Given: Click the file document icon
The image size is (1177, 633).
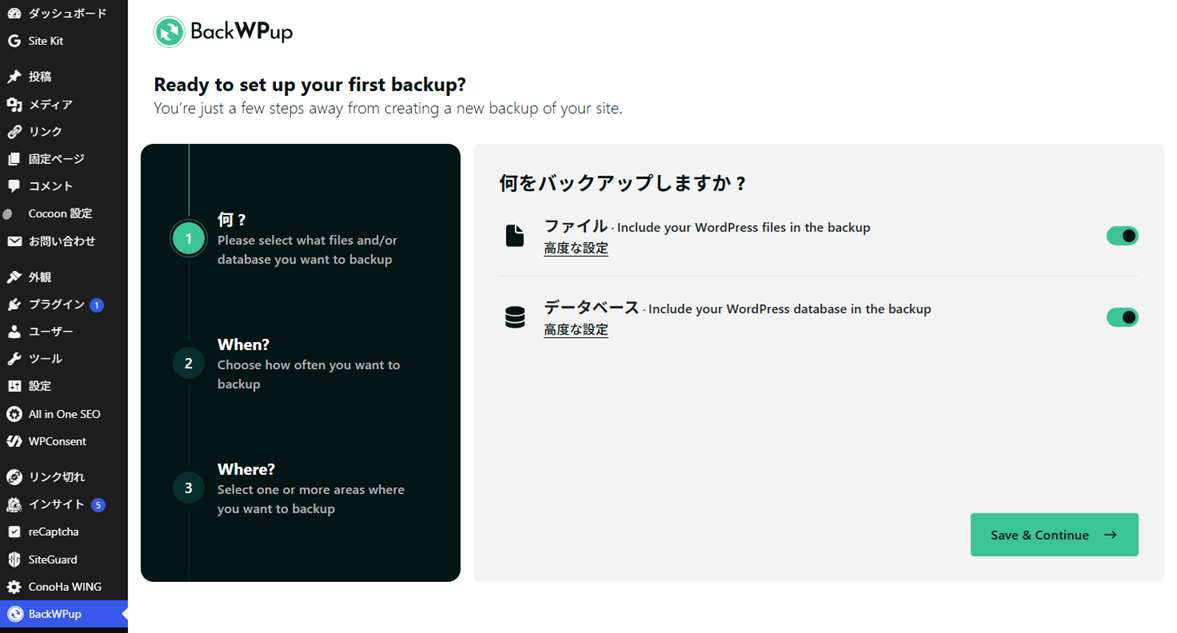Looking at the screenshot, I should click(x=515, y=236).
